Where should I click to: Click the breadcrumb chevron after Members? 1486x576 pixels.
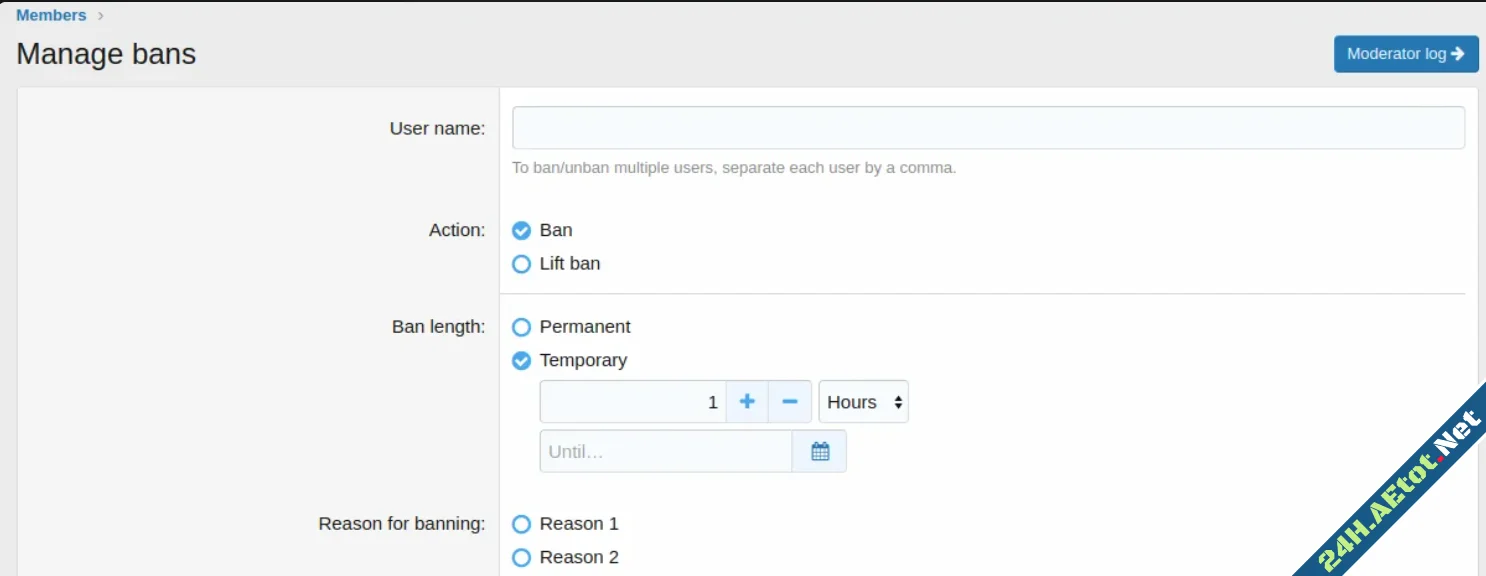101,16
